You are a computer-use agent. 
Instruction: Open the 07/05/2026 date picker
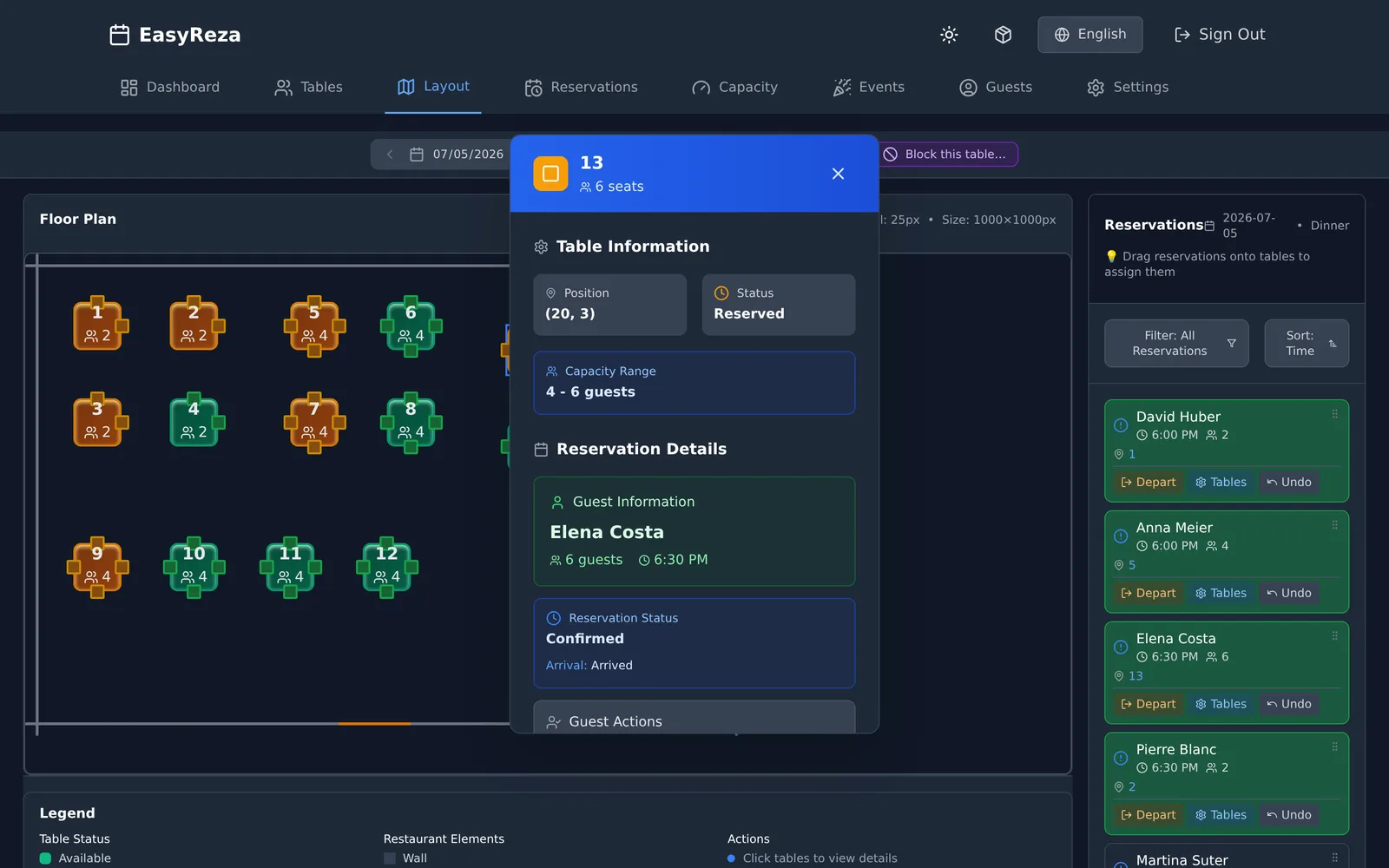coord(458,155)
